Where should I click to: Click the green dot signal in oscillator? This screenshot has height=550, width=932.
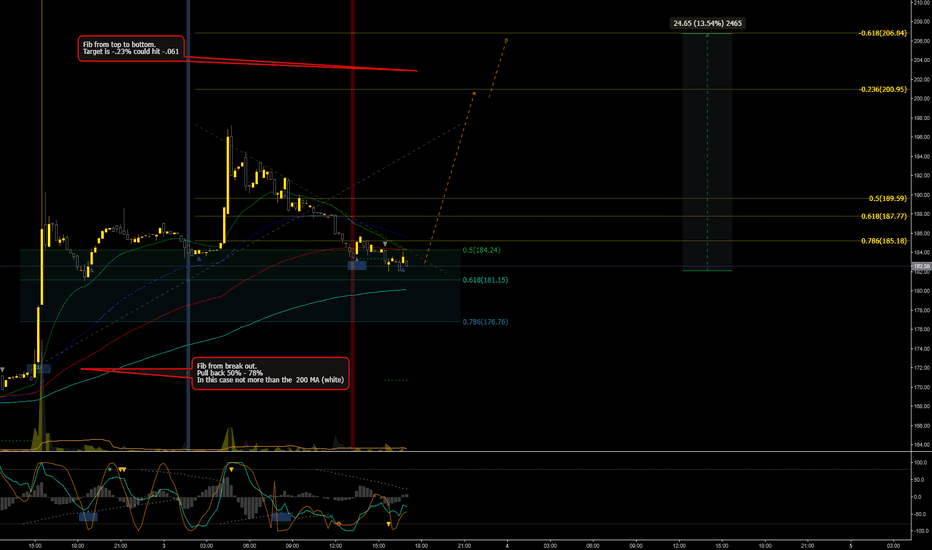(x=110, y=469)
